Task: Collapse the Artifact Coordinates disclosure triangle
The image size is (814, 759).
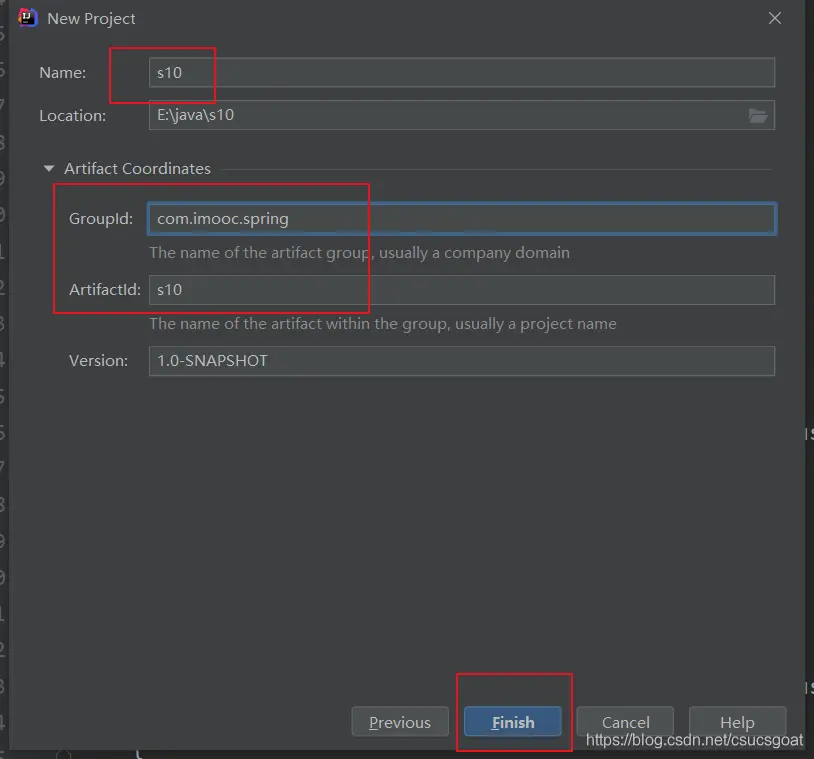Action: (x=49, y=169)
